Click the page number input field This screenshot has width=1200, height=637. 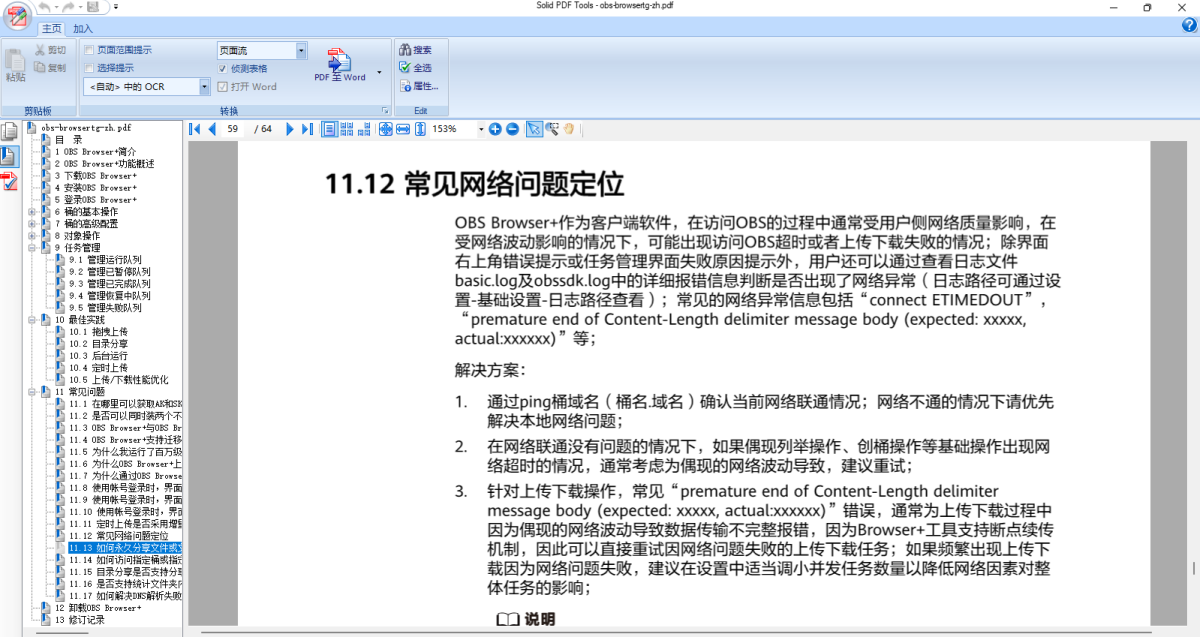233,129
